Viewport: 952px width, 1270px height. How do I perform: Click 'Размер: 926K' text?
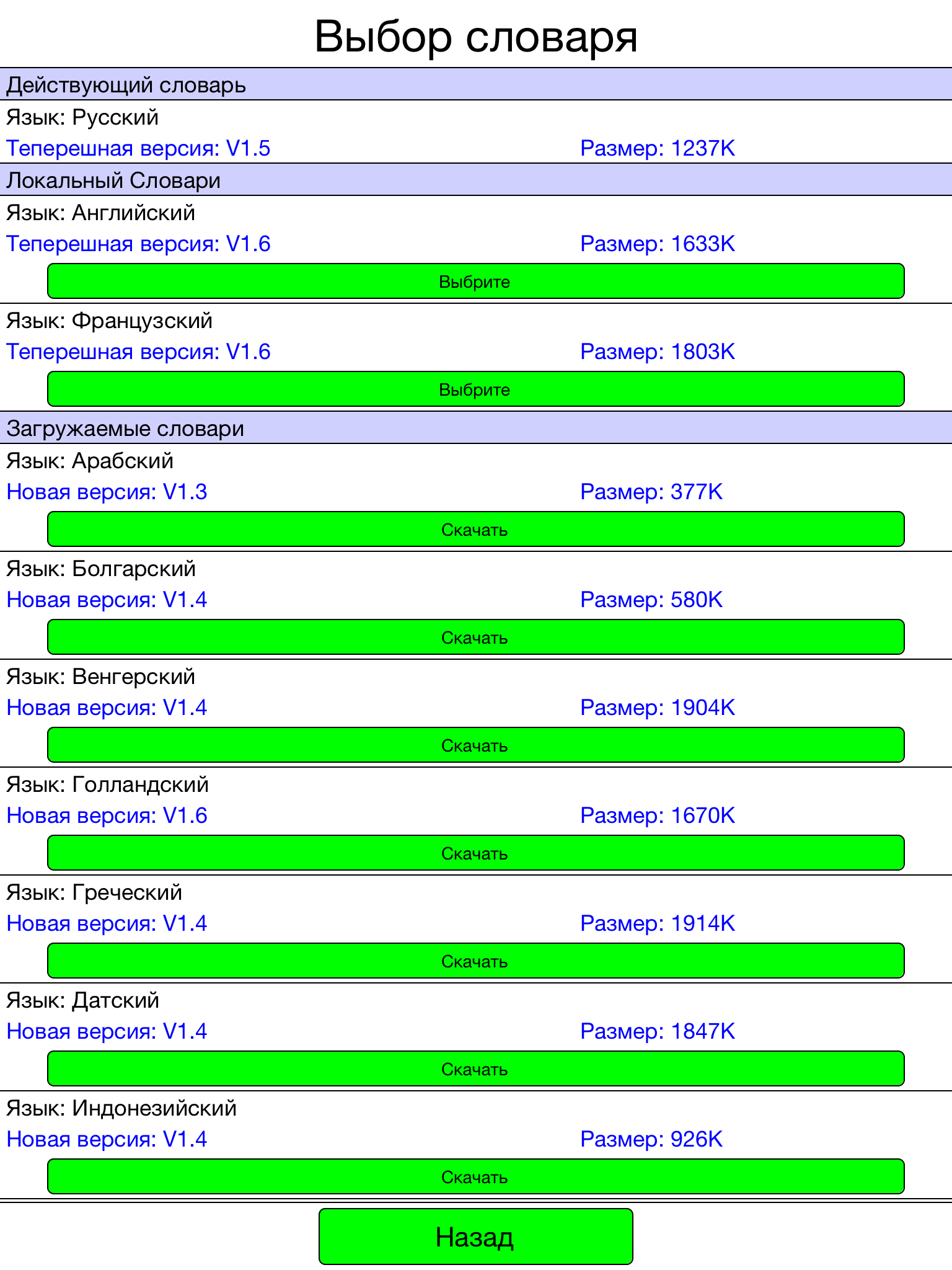click(x=651, y=1139)
